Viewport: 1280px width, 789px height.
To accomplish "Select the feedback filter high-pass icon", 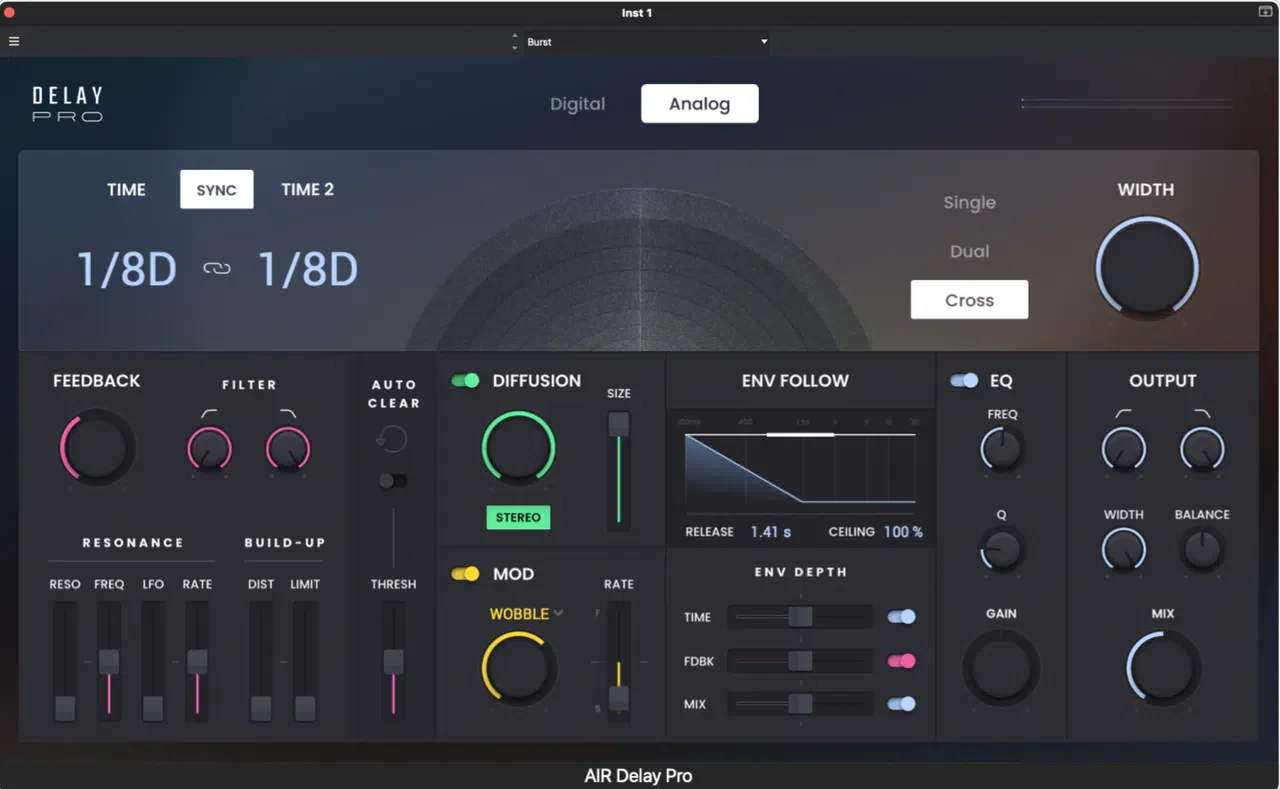I will point(209,413).
